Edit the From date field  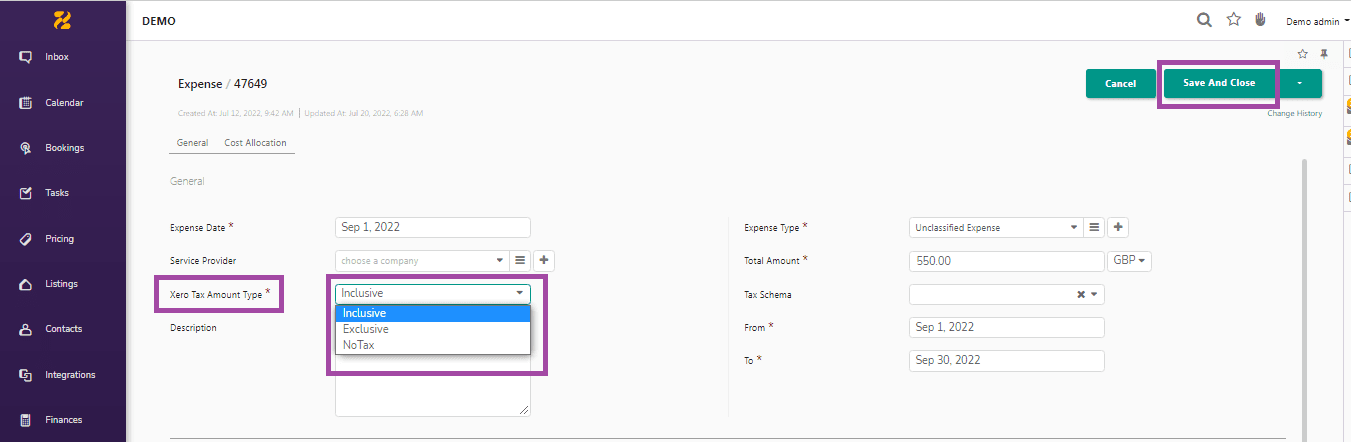1006,327
